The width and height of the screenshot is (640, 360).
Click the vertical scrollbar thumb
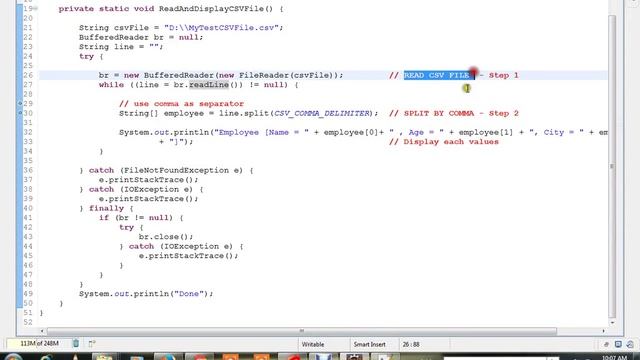click(612, 167)
